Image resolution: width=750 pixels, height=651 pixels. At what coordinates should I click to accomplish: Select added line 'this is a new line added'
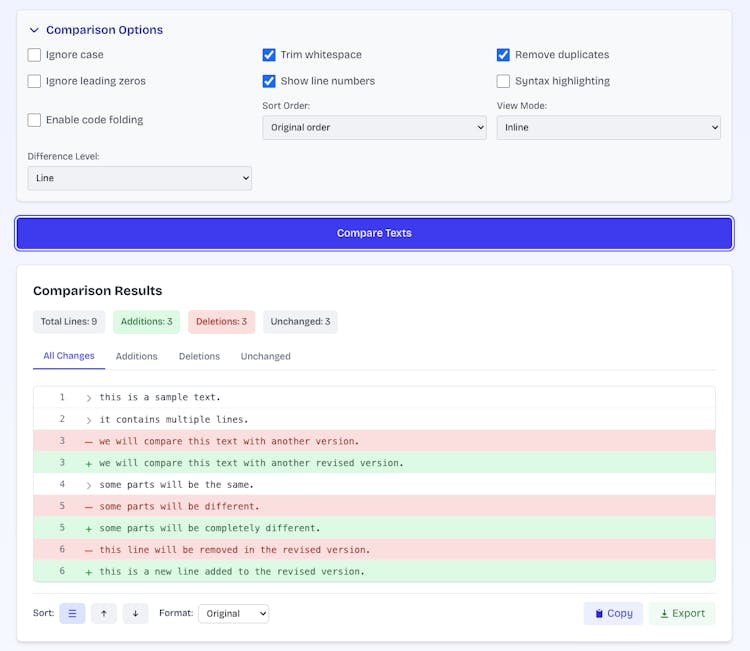[x=374, y=571]
